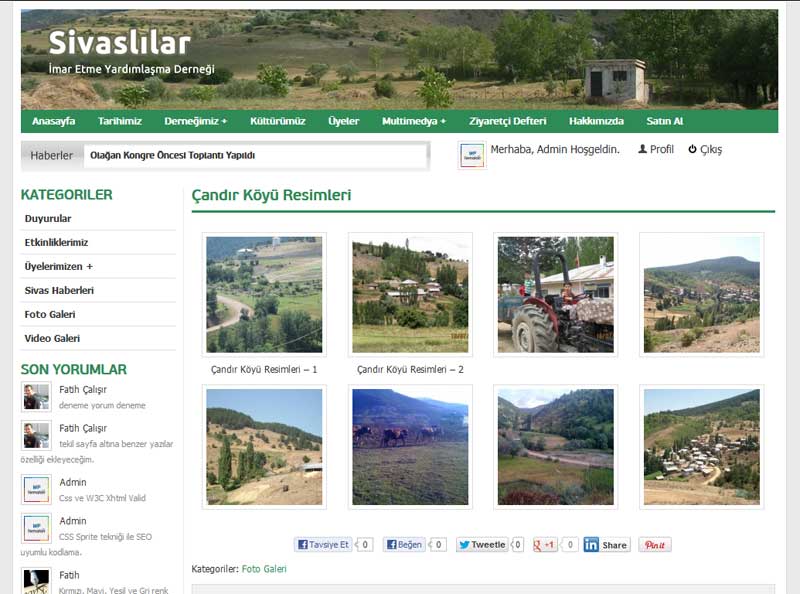This screenshot has height=594, width=800.
Task: Click the Facebook Tavsiye Et button
Action: [323, 544]
